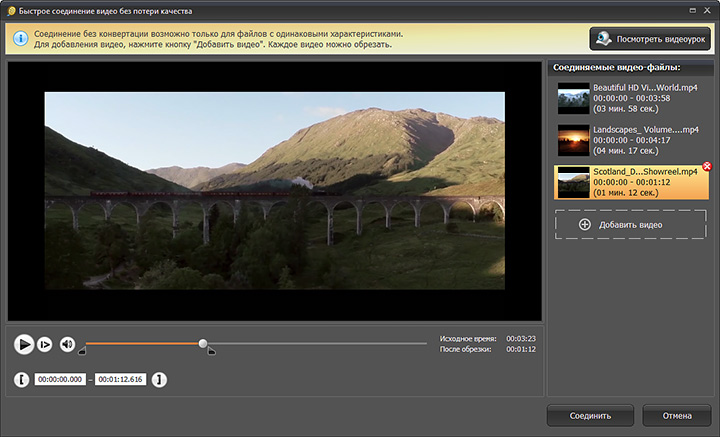Click the next frame step button

45,344
